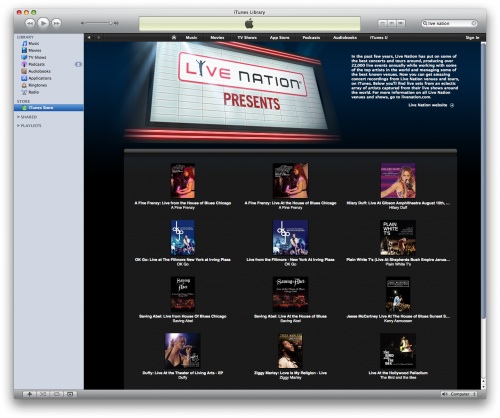
Task: Open OK Go Live at The Fillmore cover
Action: coord(183,237)
